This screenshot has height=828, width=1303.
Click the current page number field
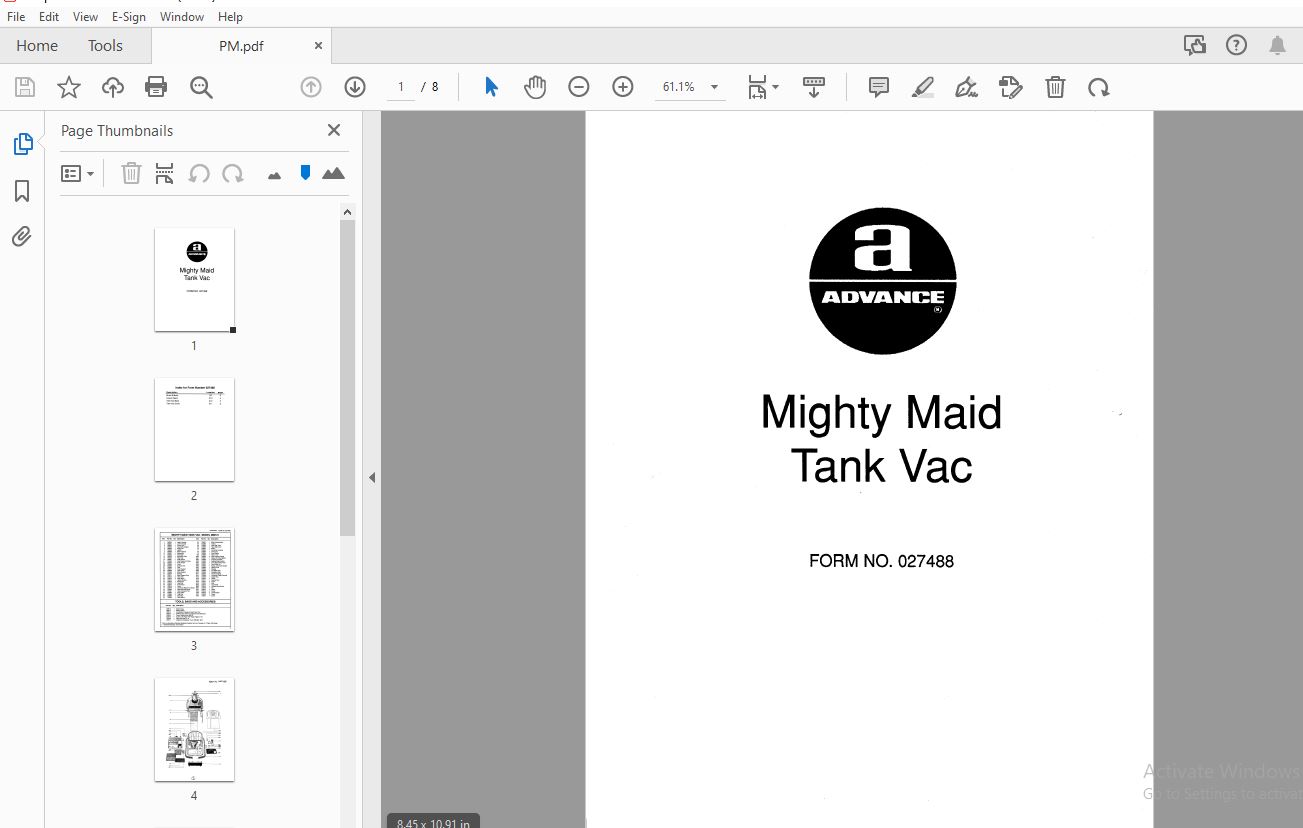point(401,87)
